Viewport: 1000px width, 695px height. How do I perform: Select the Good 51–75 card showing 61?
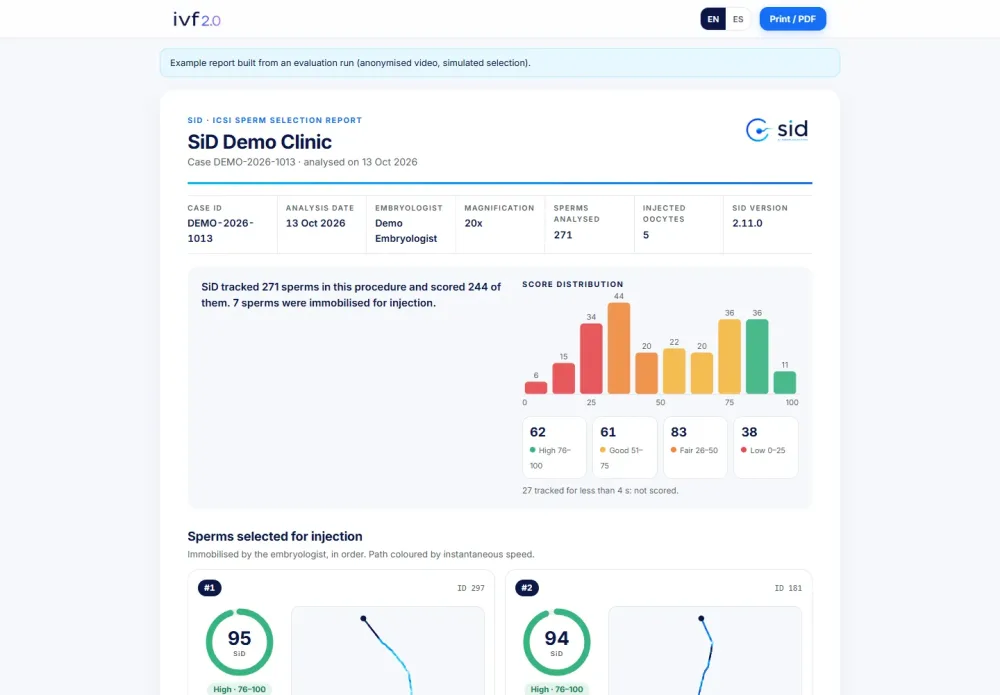tap(624, 447)
